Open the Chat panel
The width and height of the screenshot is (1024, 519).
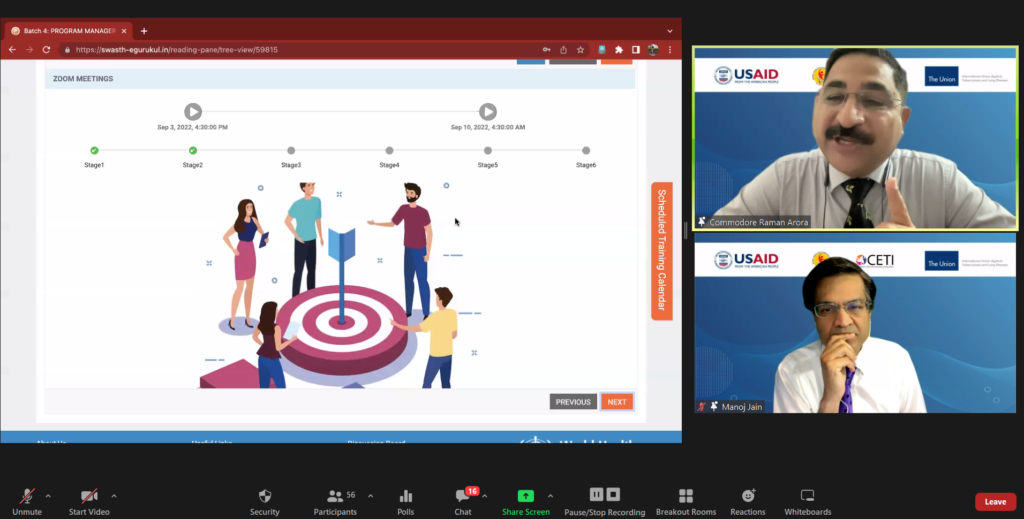point(463,501)
